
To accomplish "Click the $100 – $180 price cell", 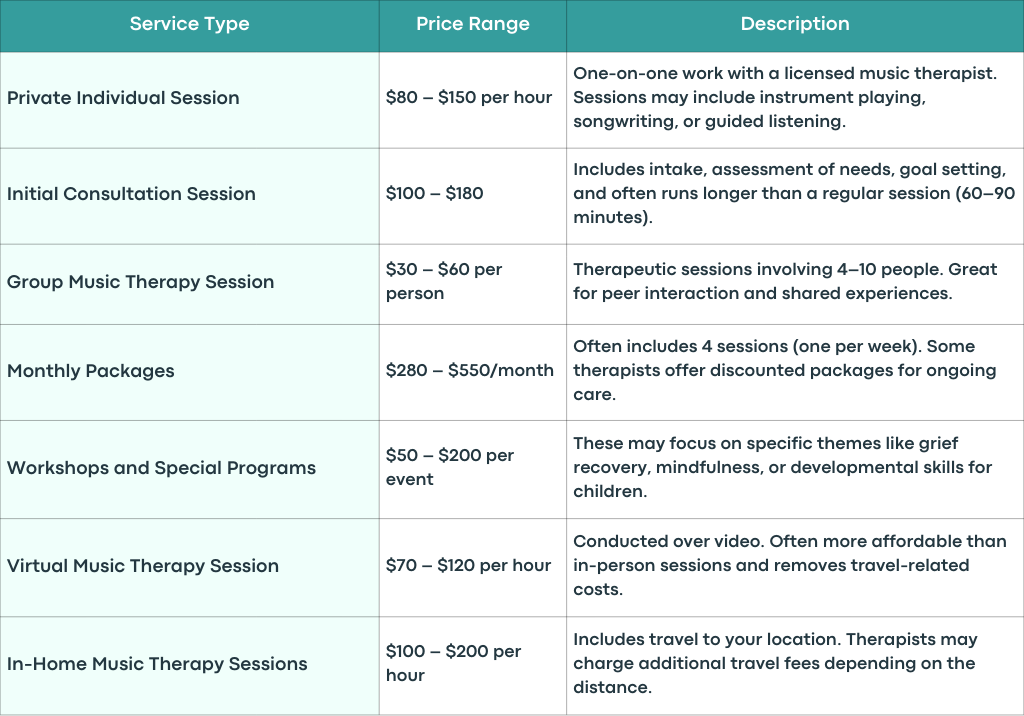I will pos(473,196).
